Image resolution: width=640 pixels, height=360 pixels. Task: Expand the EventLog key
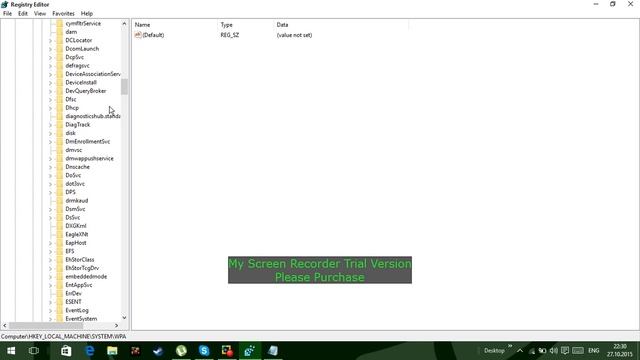51,311
